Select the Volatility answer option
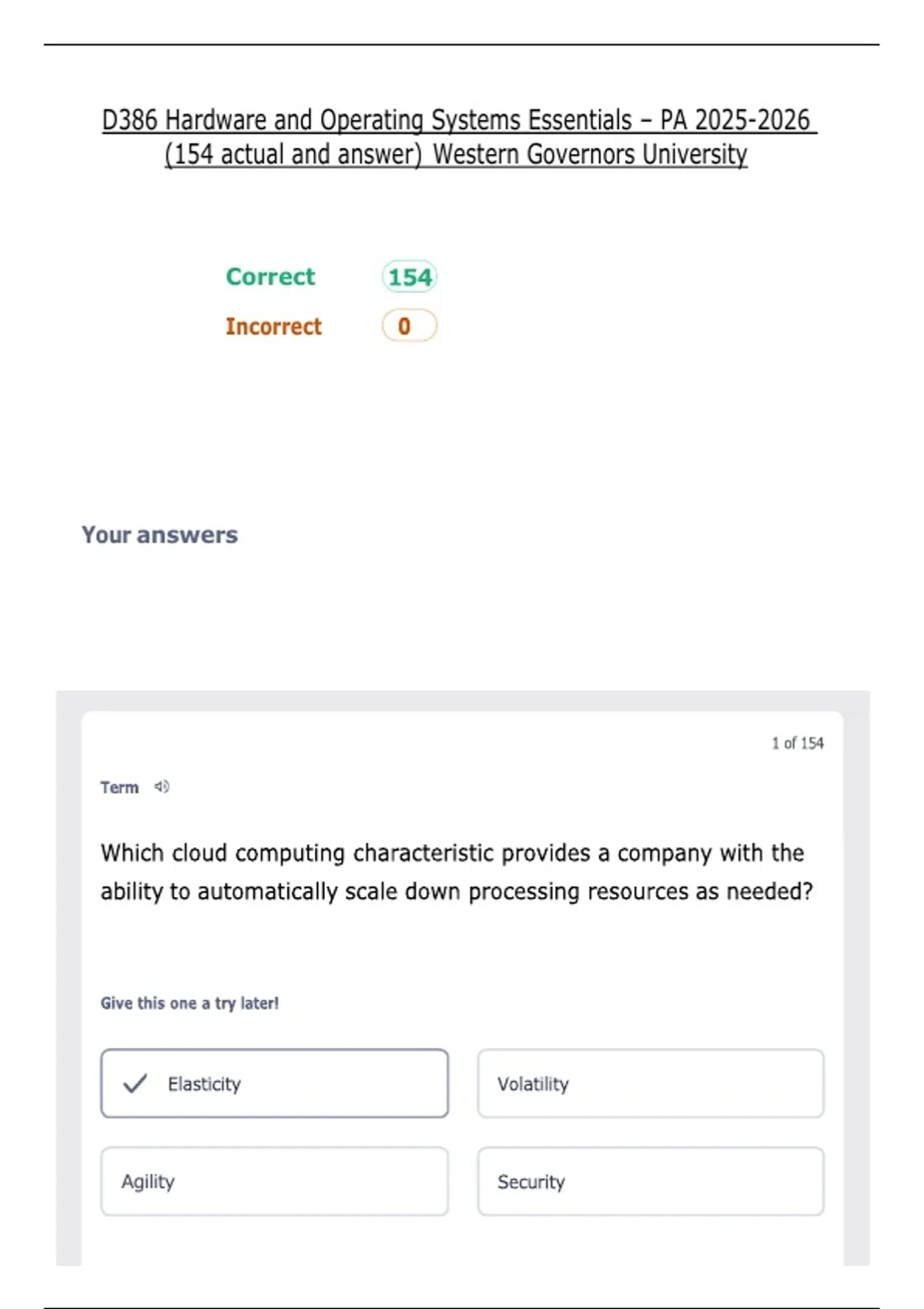Screen dimensions: 924x1309 click(651, 1083)
